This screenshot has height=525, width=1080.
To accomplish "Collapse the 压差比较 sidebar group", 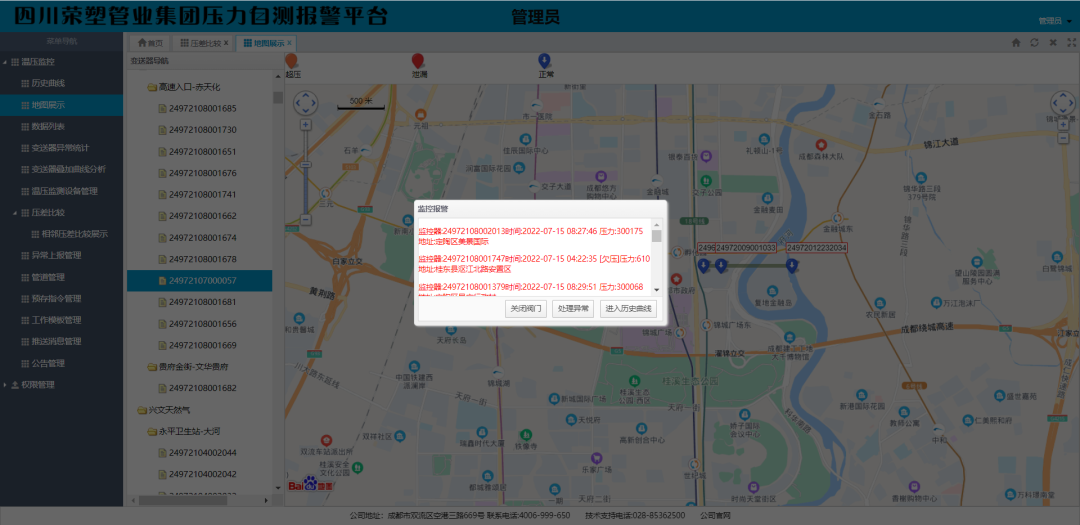I will pos(15,212).
